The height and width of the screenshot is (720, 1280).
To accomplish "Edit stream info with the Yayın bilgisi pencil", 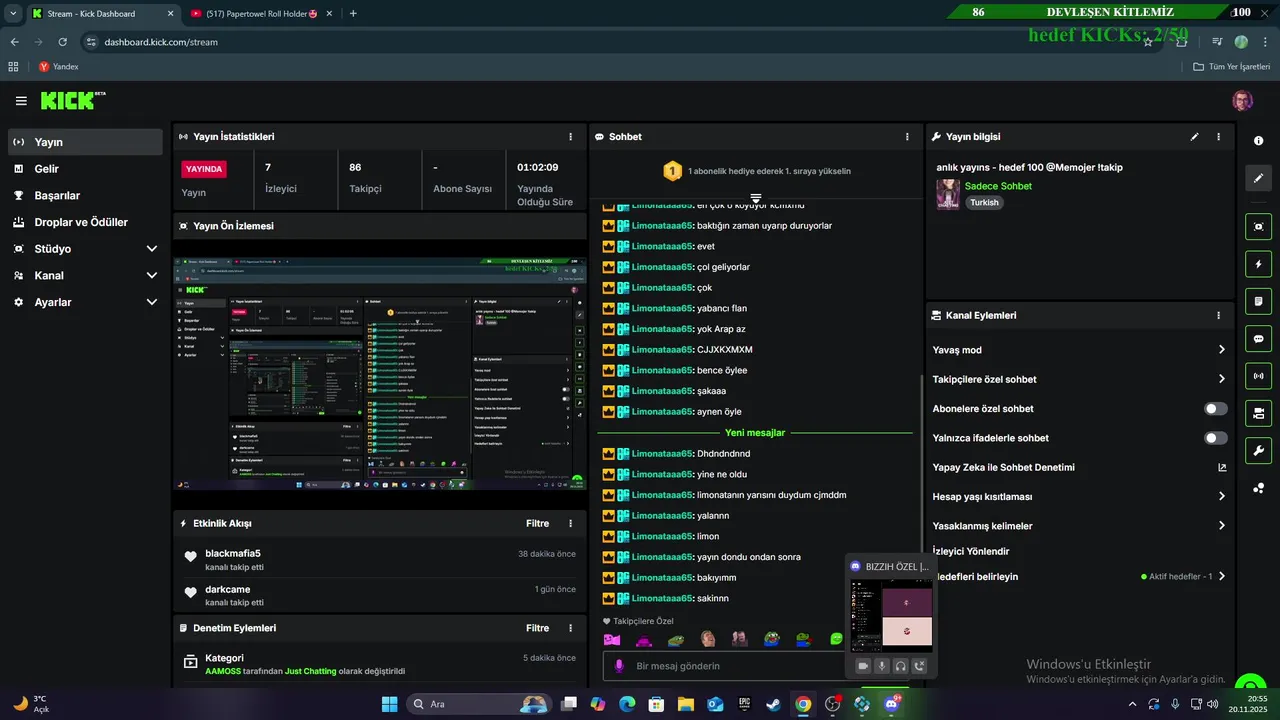I will 1194,137.
